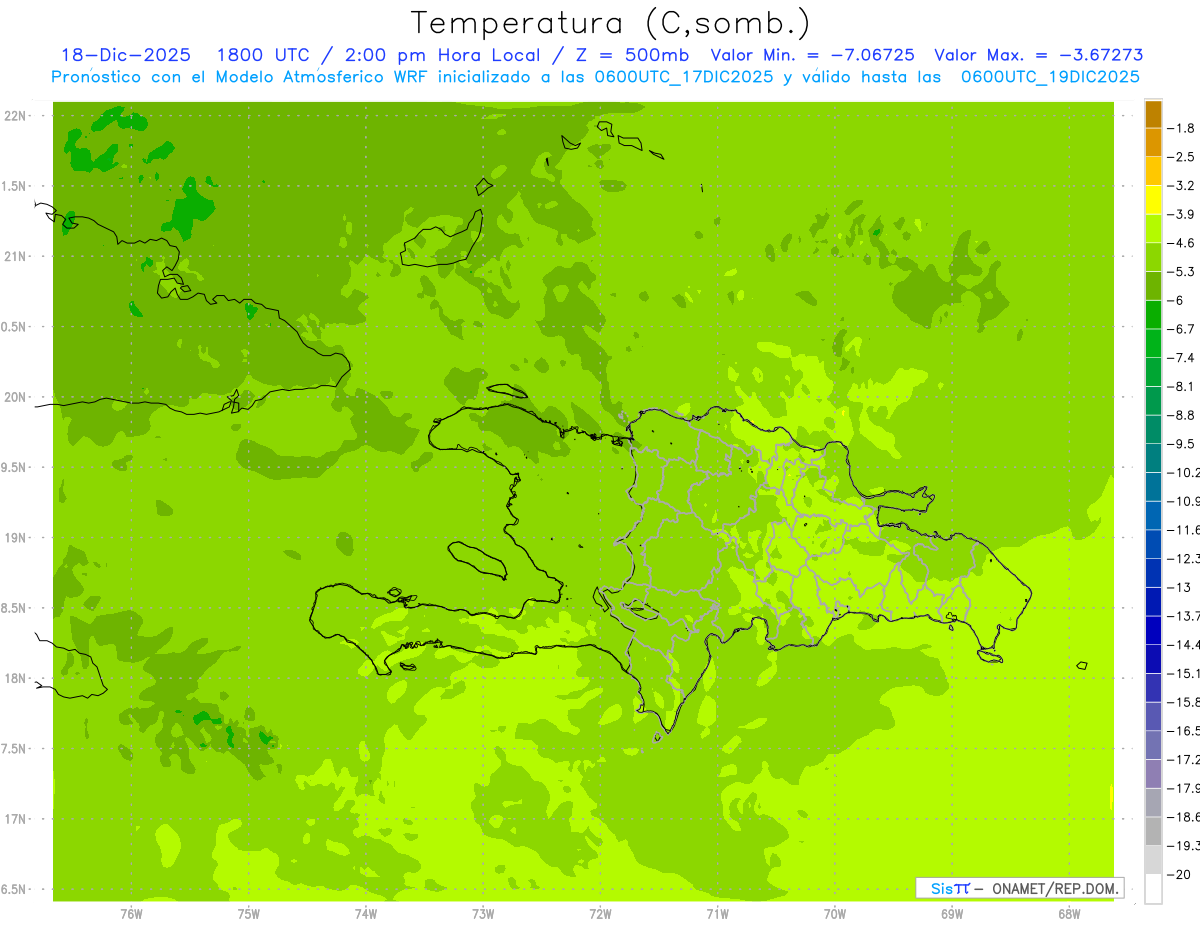
Task: Click the '-9.5' colorbar label
Action: 1183,444
